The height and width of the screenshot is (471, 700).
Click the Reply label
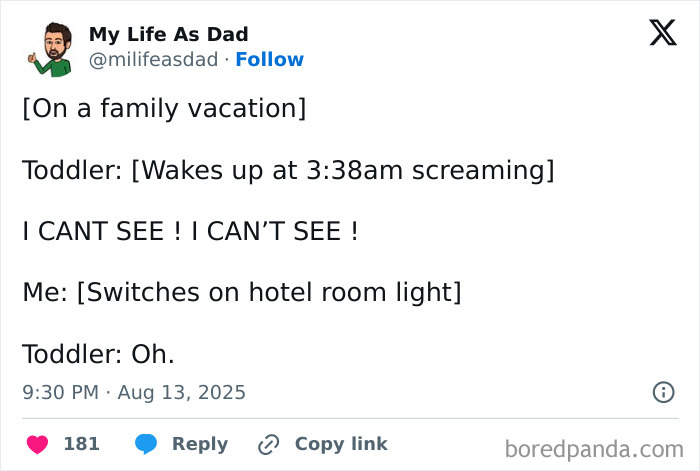[200, 444]
